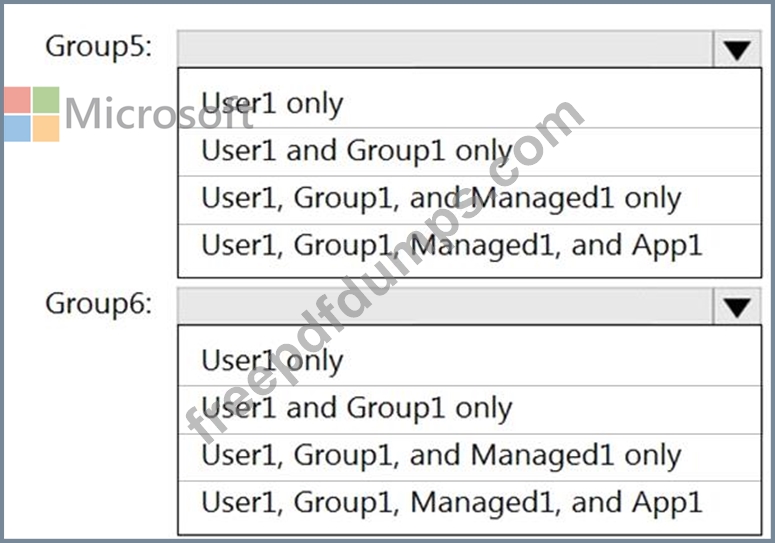The image size is (775, 543).
Task: Select "User1, Group1, Managed1, and App1" for Group6
Action: tap(452, 502)
